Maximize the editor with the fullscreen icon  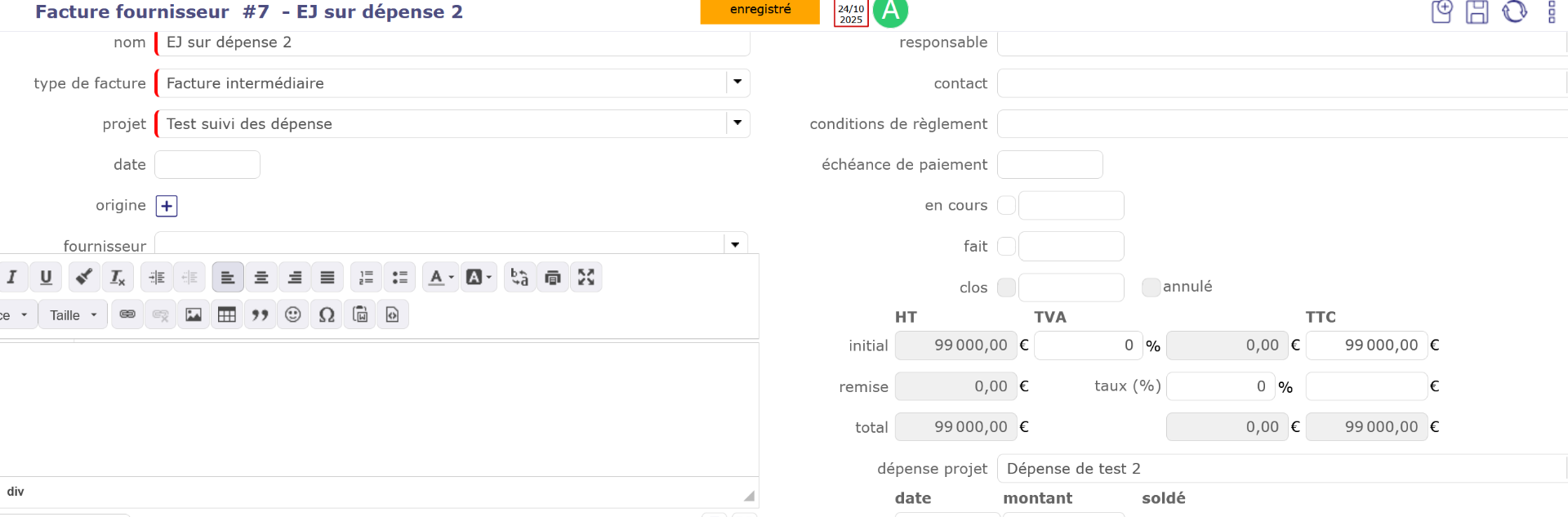point(586,278)
